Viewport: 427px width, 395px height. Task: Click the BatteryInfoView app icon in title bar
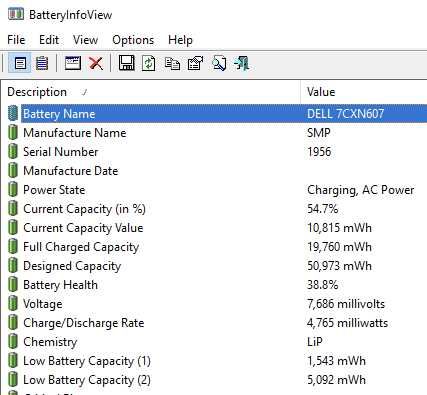coord(16,14)
